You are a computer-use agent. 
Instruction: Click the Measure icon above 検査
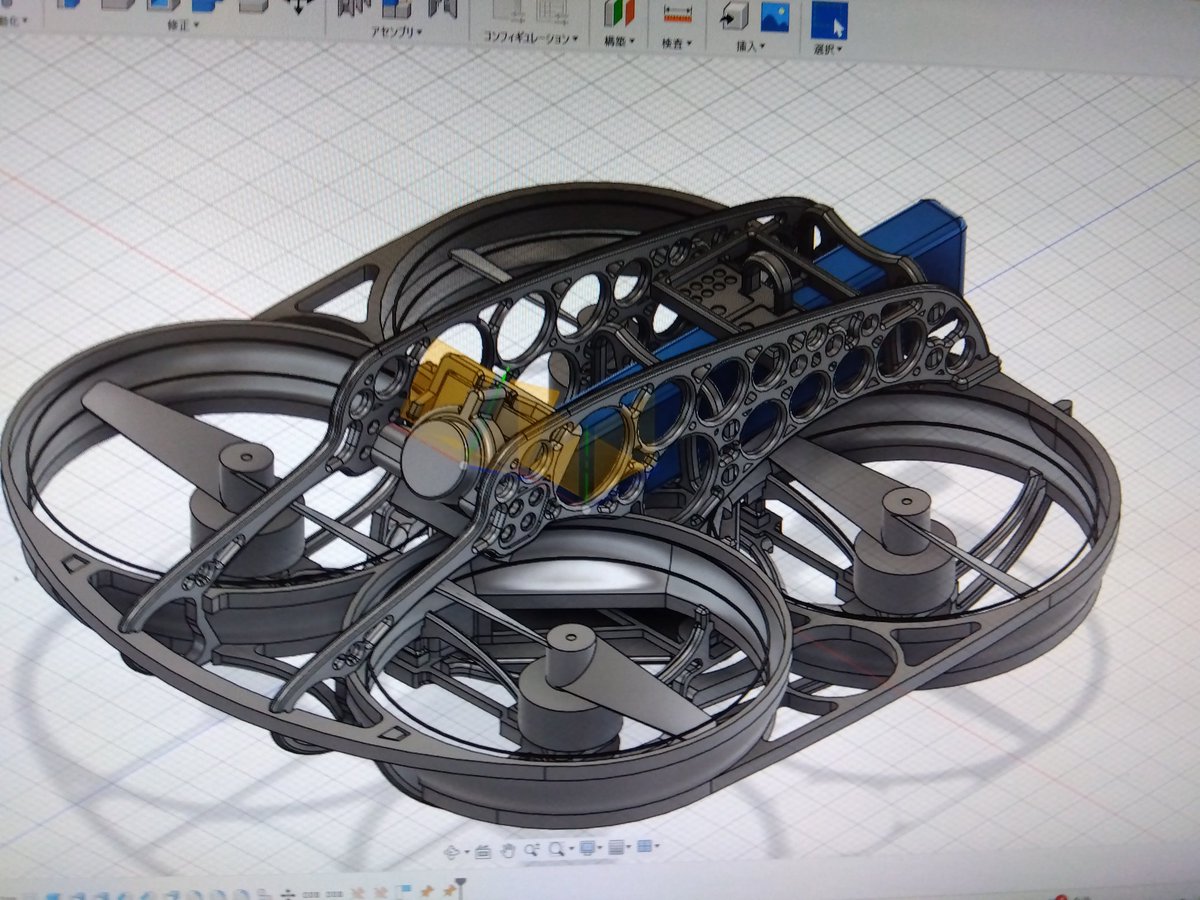click(677, 14)
